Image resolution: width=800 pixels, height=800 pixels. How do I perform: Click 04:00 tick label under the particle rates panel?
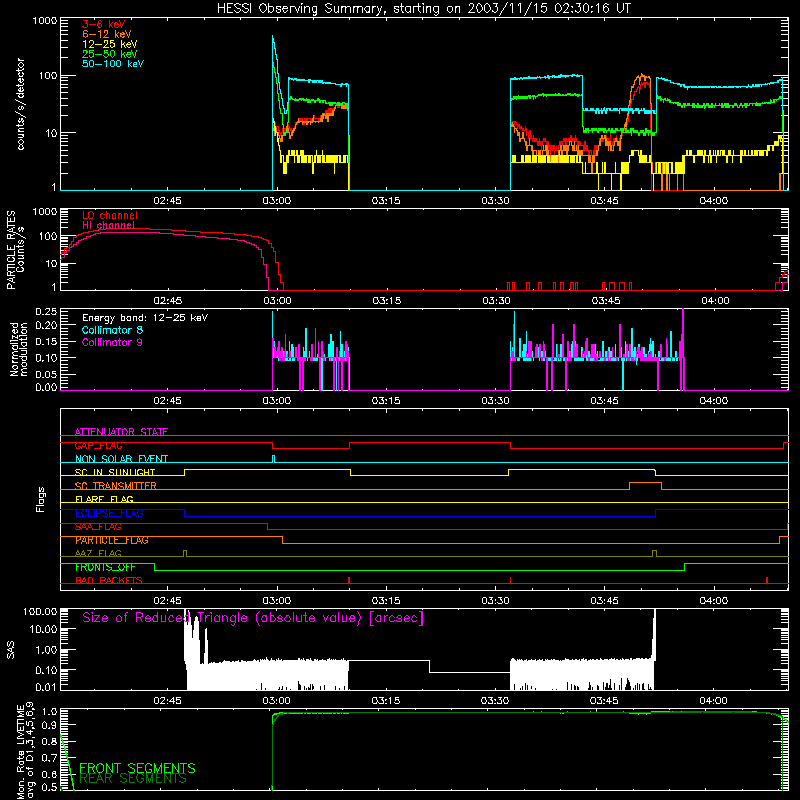pos(714,301)
